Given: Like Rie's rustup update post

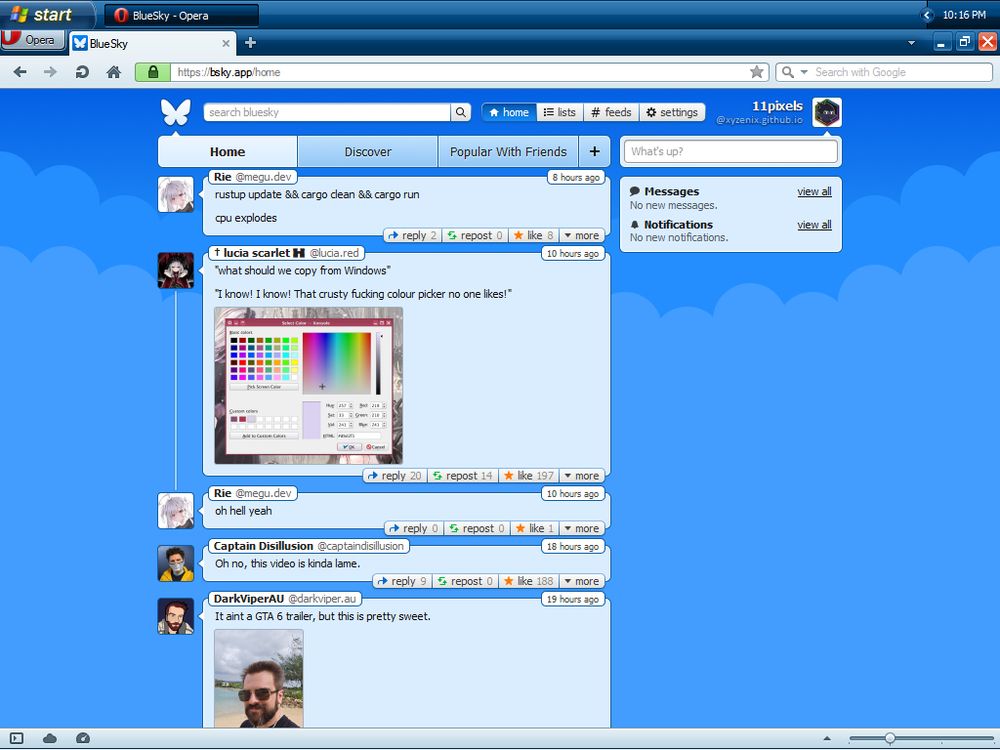Looking at the screenshot, I should pos(534,235).
